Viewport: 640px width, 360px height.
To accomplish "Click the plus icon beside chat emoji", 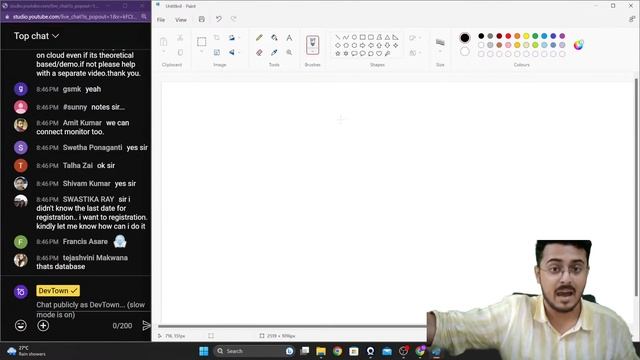I will 43,325.
